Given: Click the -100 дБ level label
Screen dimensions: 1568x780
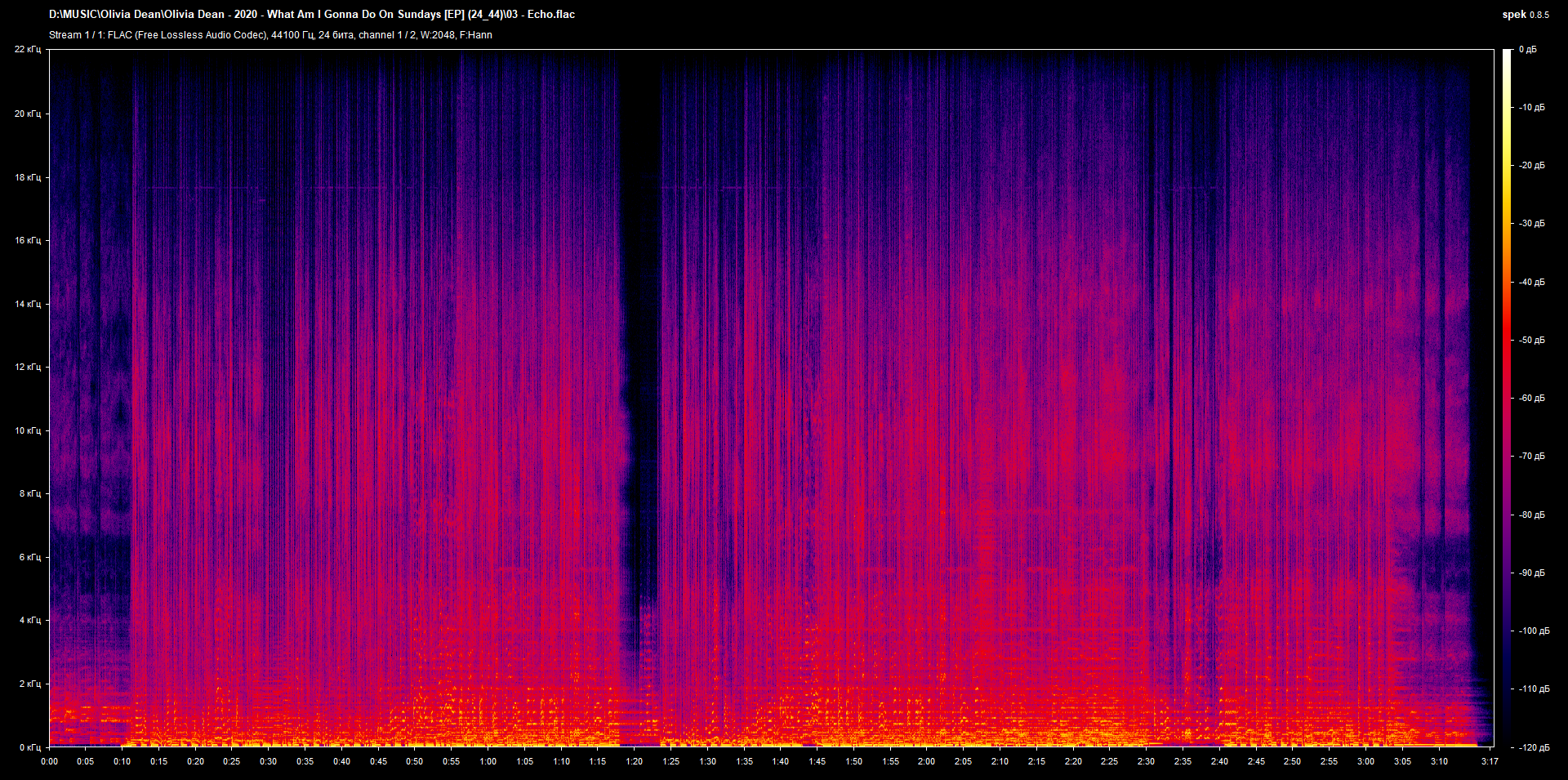Looking at the screenshot, I should click(1534, 631).
